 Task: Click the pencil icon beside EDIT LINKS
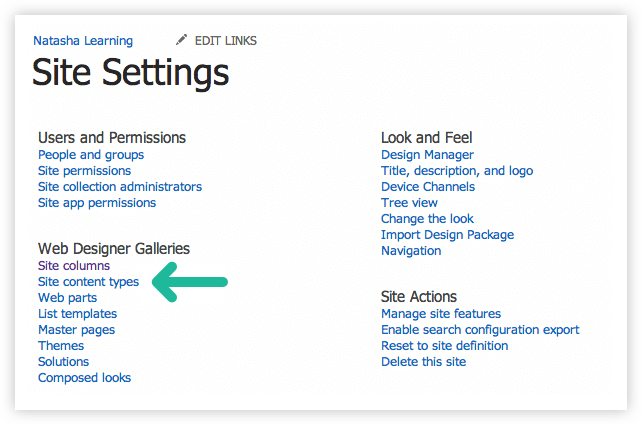tap(181, 40)
